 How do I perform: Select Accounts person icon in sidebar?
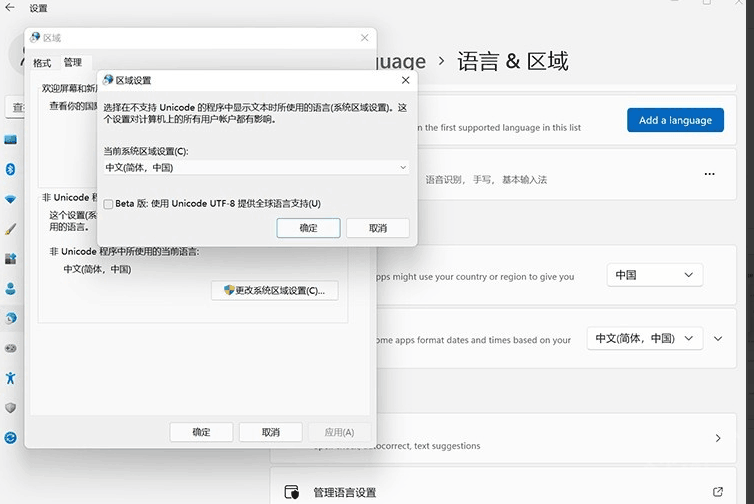click(x=11, y=289)
